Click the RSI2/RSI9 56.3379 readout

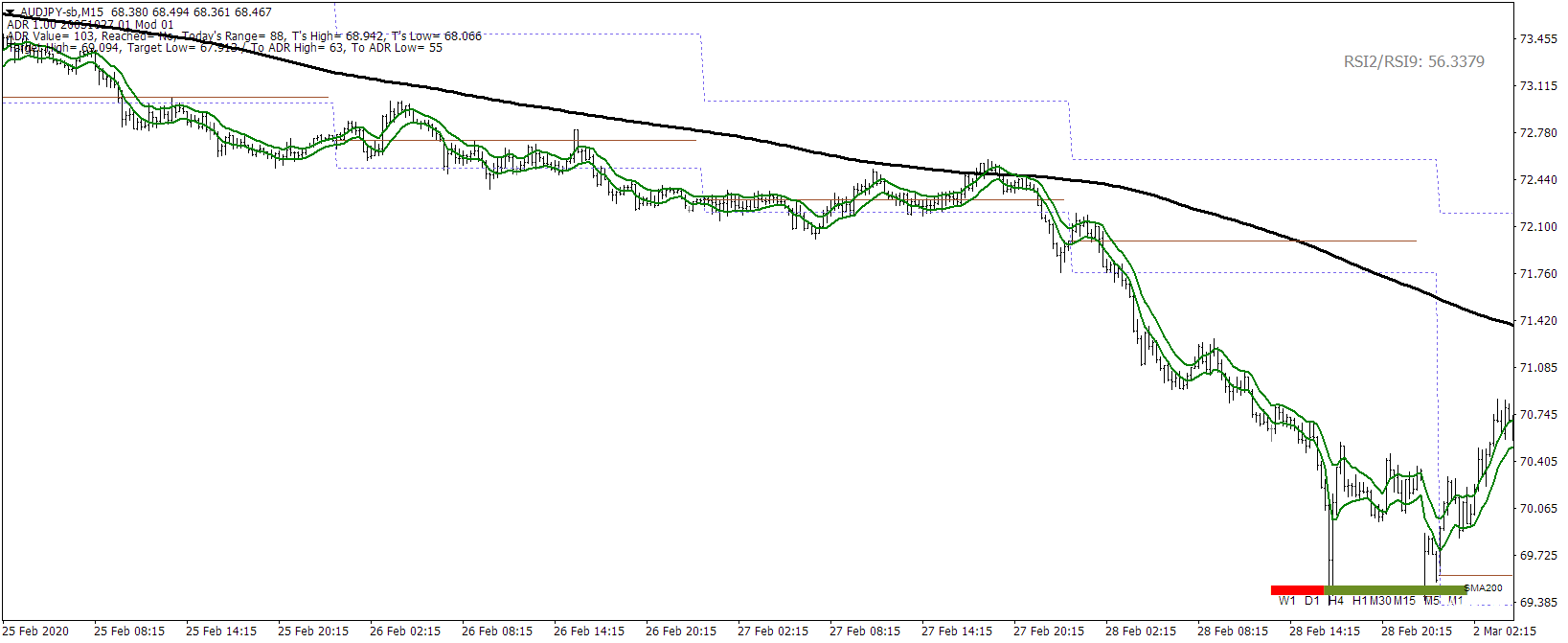coord(1414,61)
